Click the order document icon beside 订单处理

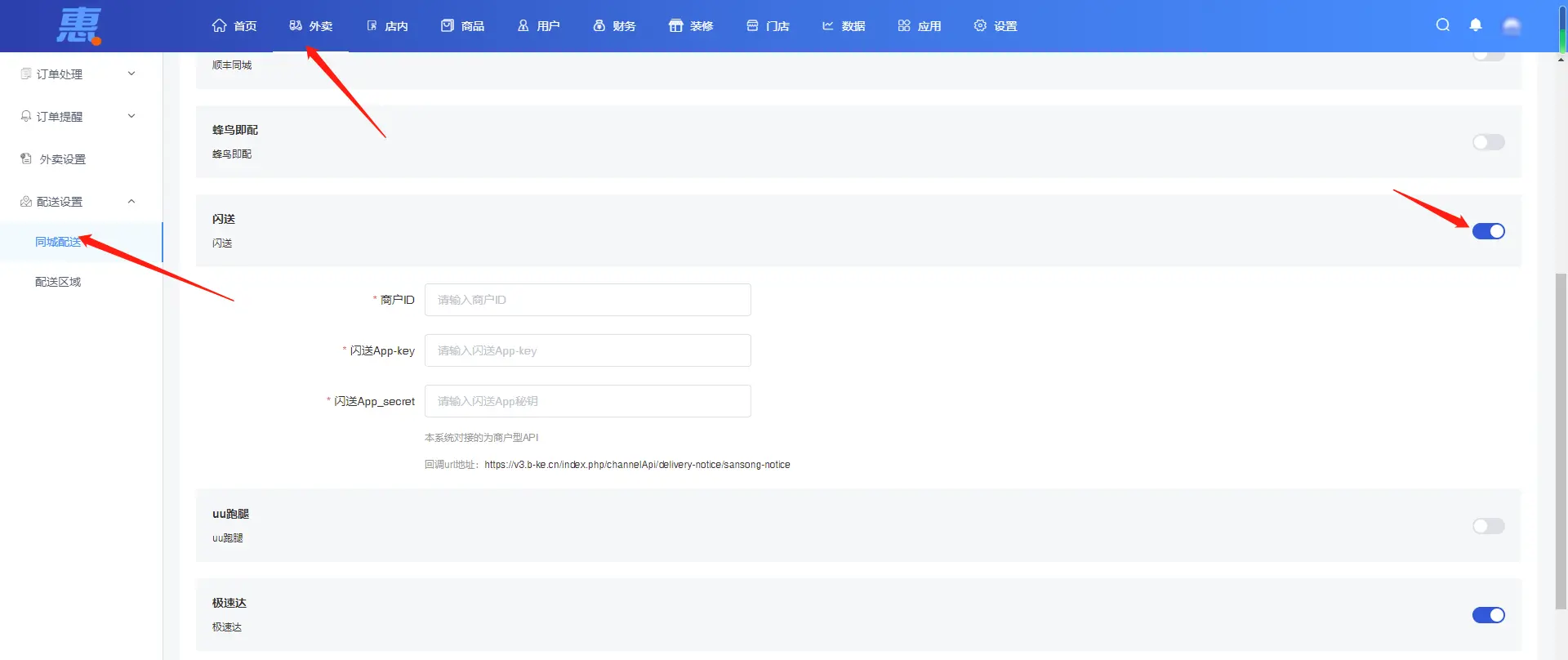[26, 74]
